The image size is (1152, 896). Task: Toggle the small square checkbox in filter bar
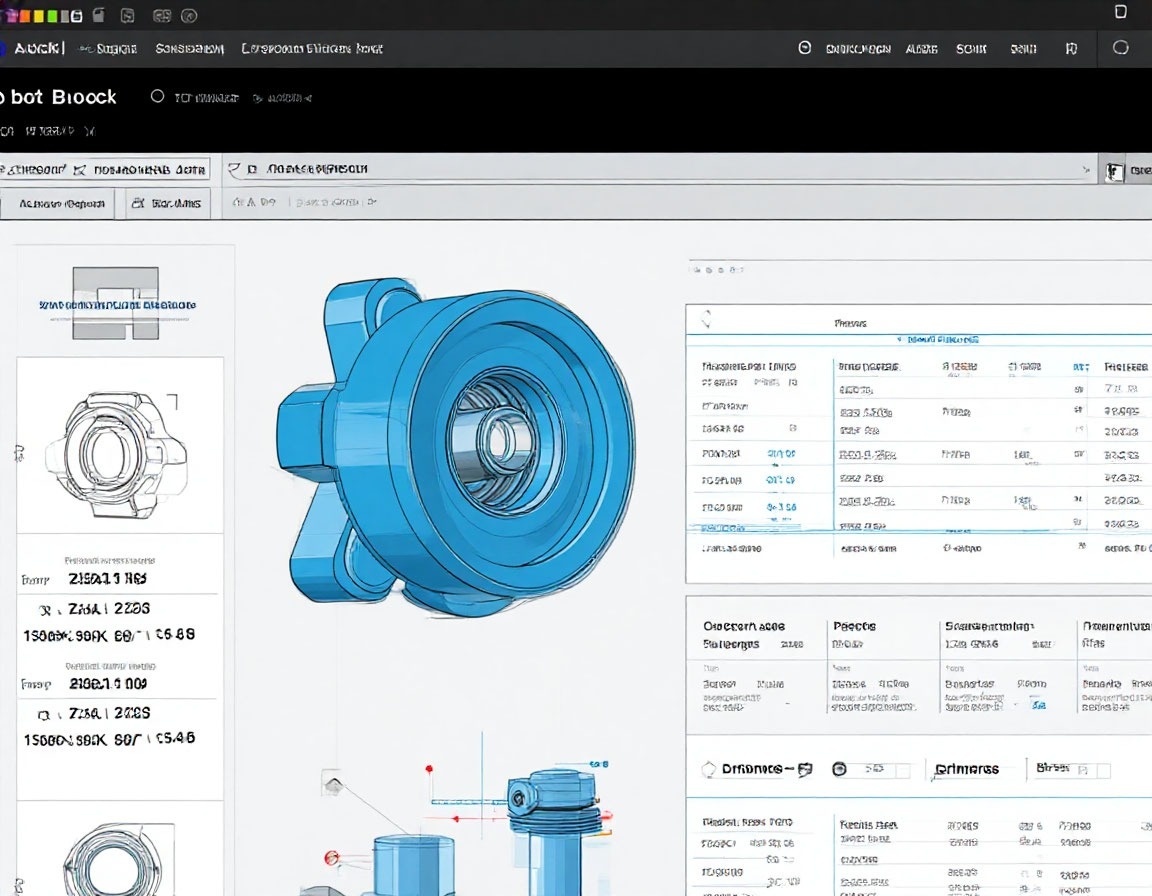tap(252, 169)
